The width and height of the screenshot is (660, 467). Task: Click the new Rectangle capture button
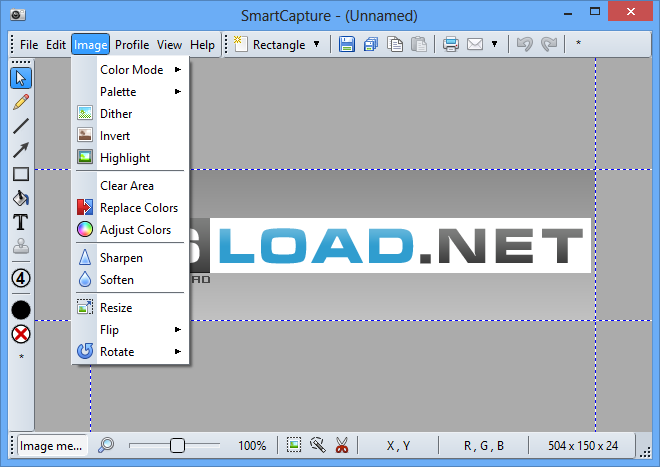270,44
